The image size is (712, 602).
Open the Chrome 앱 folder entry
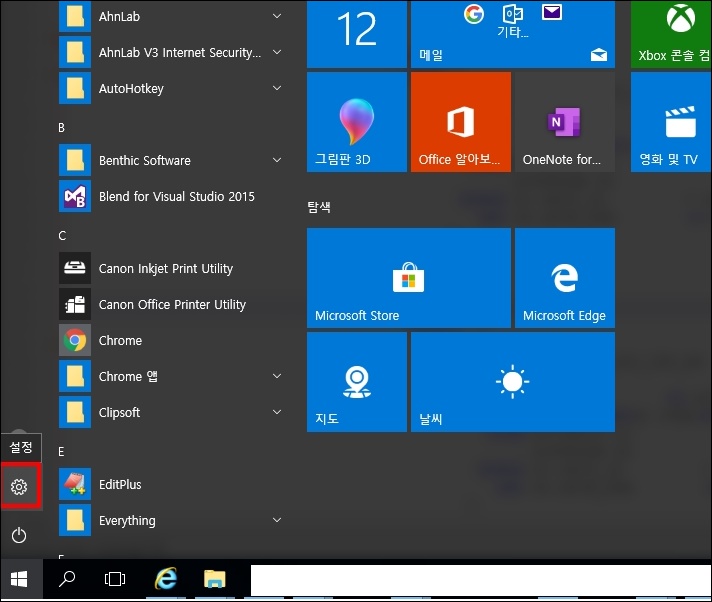click(173, 376)
